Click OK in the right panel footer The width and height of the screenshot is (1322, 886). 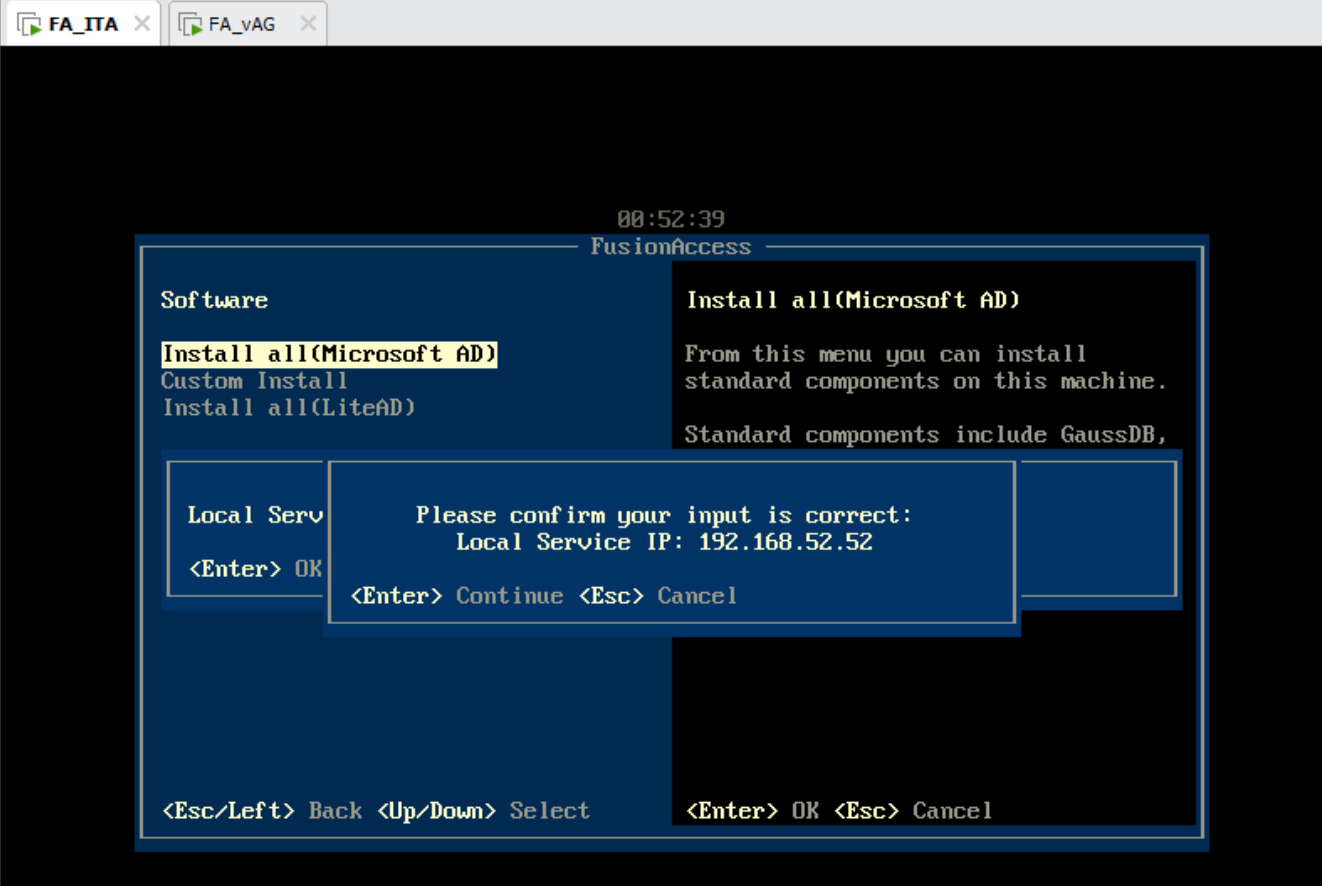coord(805,811)
